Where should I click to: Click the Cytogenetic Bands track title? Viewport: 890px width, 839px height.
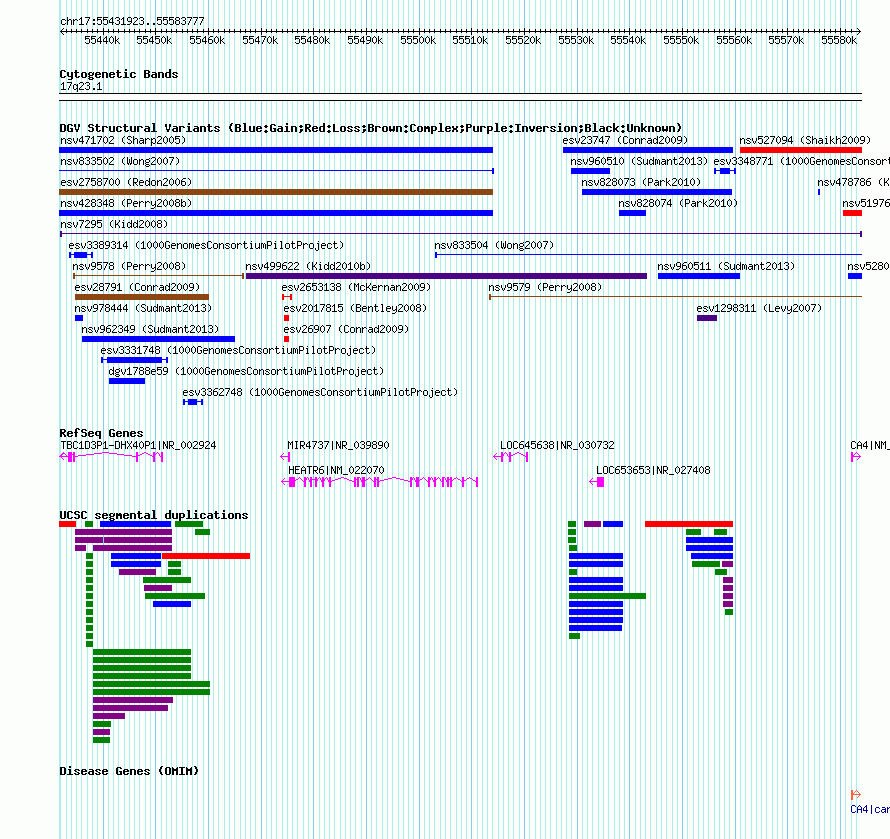pos(119,74)
